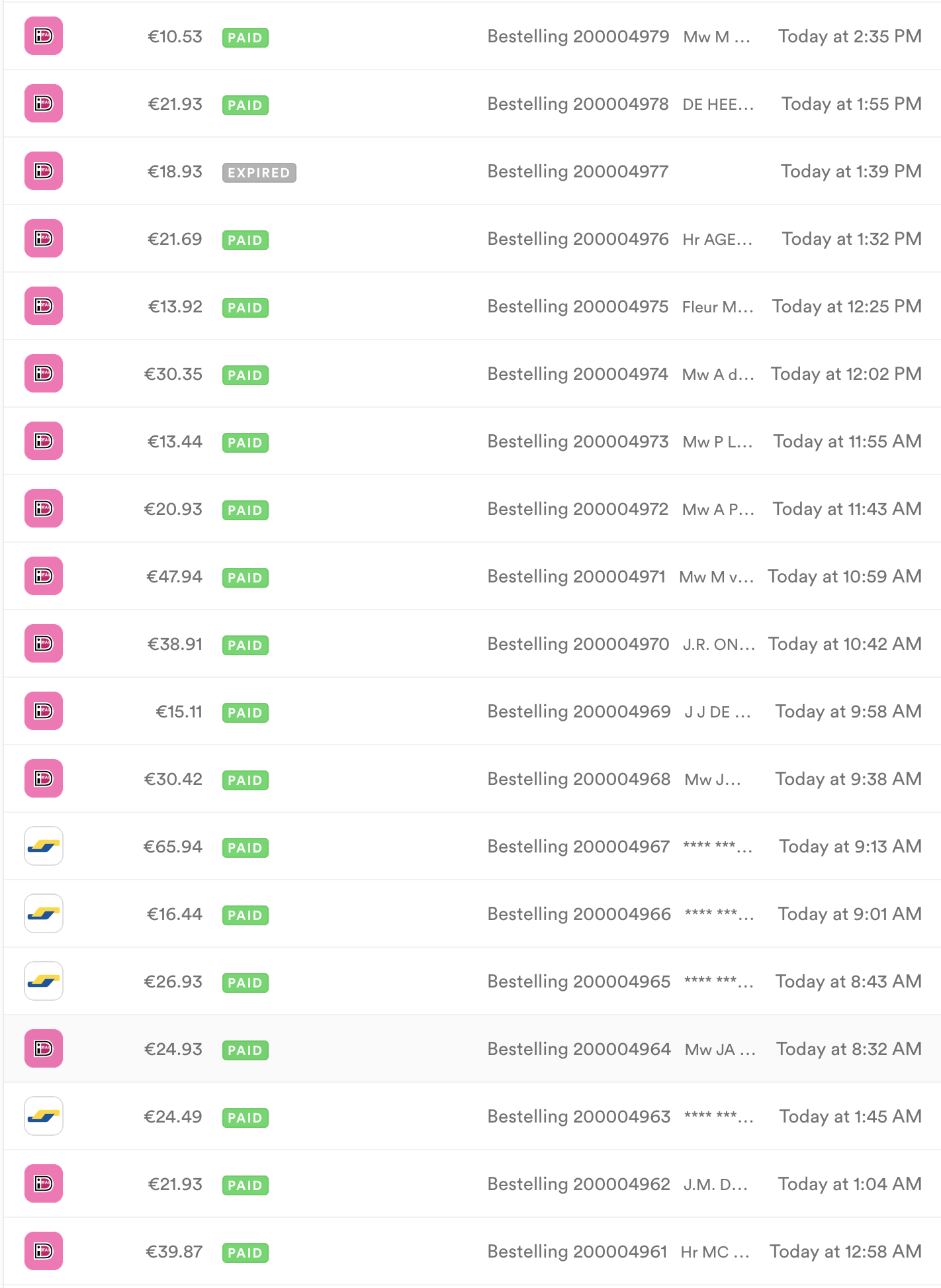Click timestamp Today at 11:43 AM
This screenshot has width=941, height=1288.
(847, 509)
